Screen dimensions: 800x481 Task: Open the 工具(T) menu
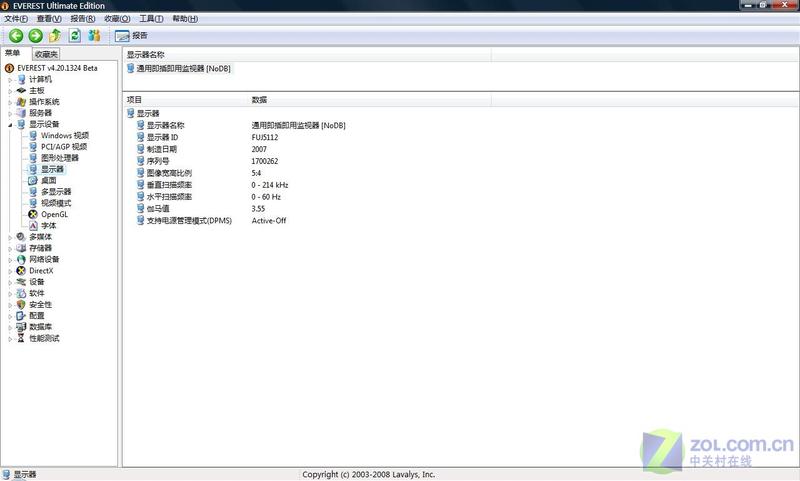coord(151,19)
